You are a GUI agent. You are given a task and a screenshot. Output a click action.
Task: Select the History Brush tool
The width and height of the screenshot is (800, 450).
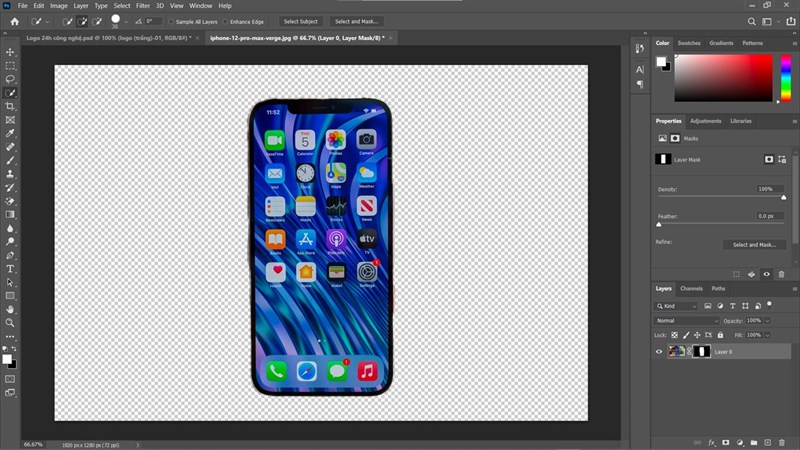click(10, 188)
